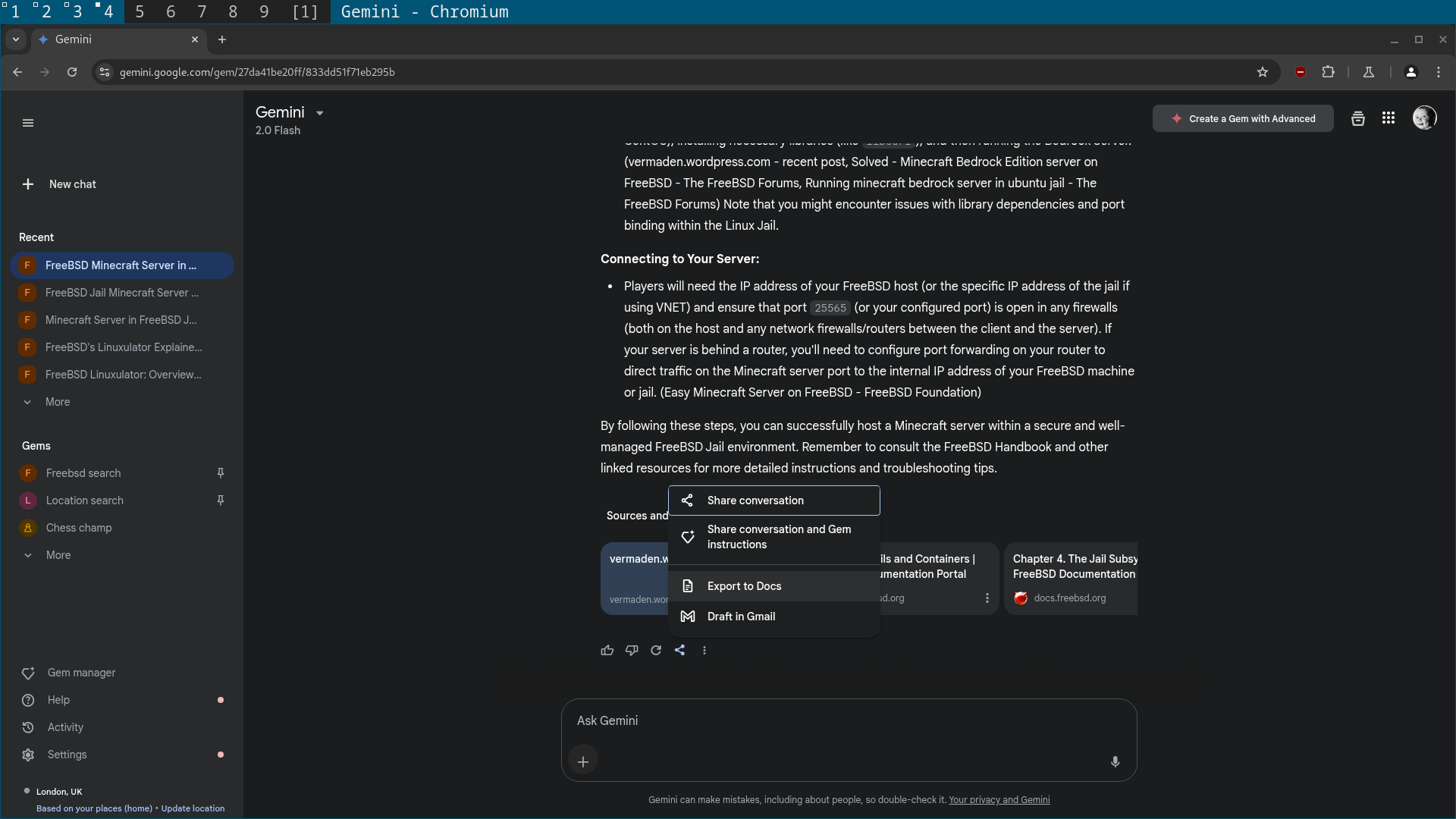Click the Create a Gem with Advanced button
The image size is (1456, 819).
pos(1243,119)
